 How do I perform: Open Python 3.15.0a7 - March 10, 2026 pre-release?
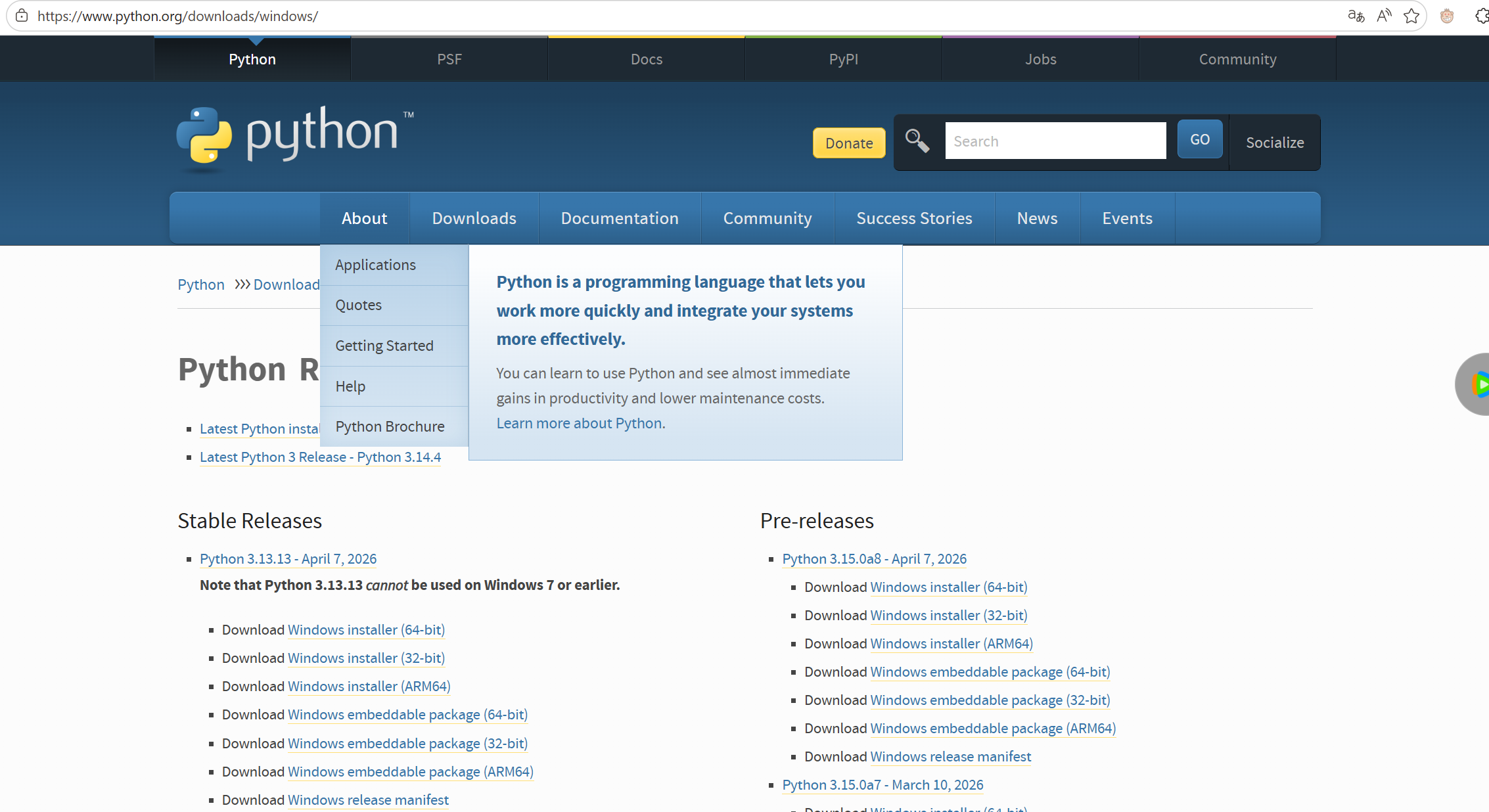(882, 785)
